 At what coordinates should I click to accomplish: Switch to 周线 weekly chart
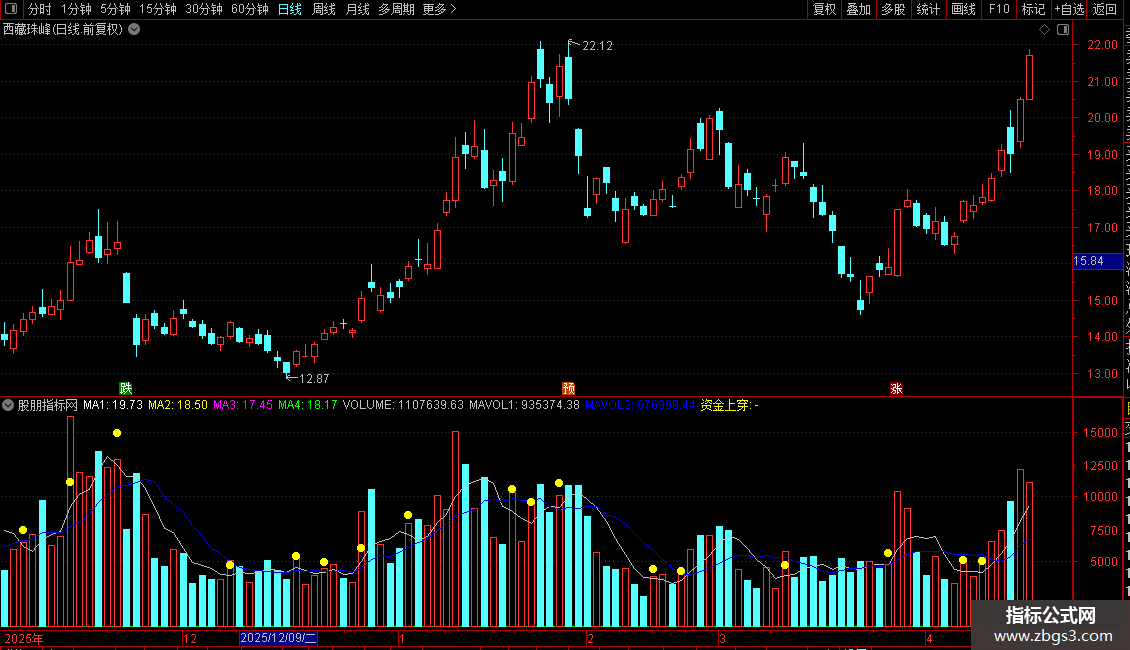(x=324, y=9)
